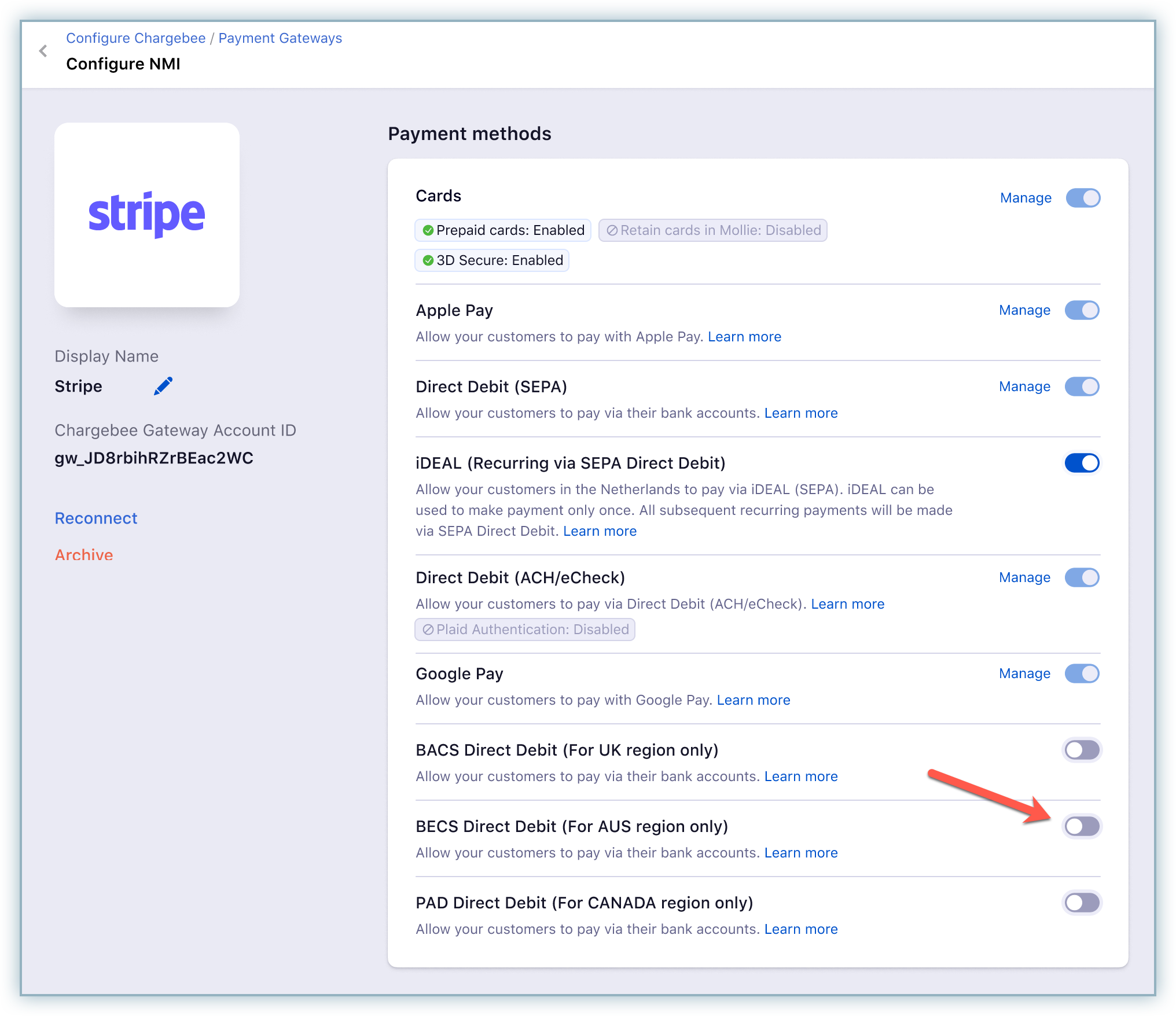Disable the Apple Pay toggle

tap(1082, 310)
